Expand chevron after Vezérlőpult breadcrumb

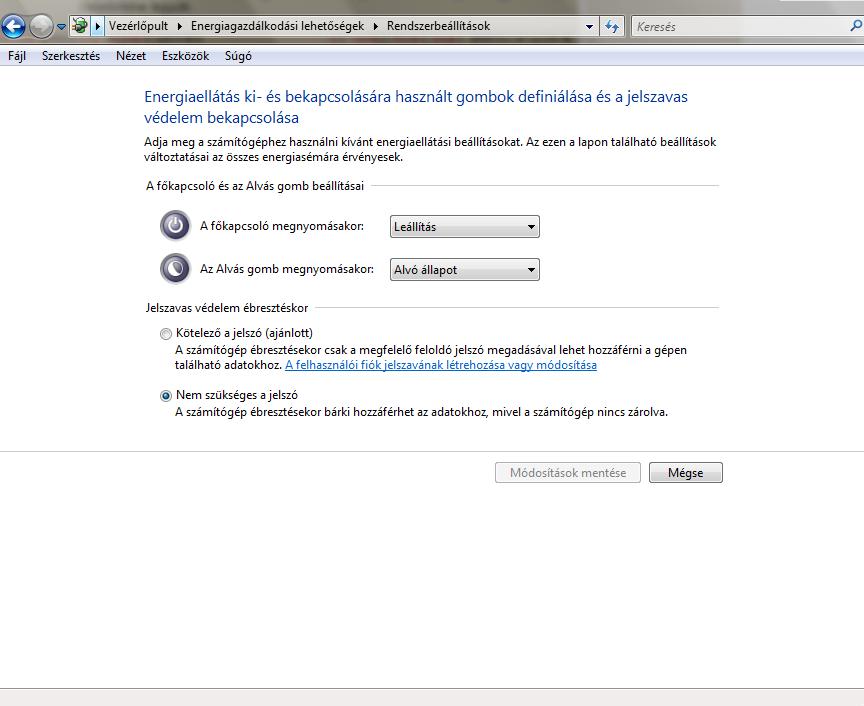point(180,26)
